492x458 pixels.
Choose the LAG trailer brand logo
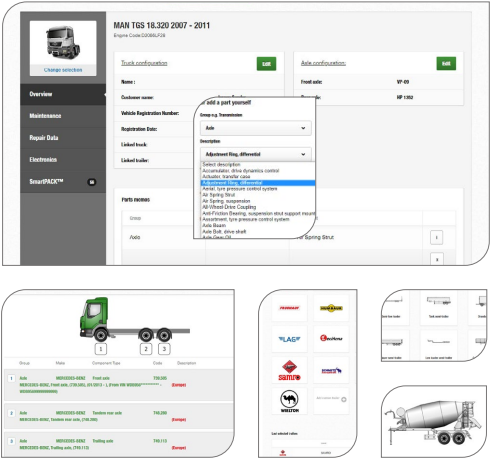pyautogui.click(x=289, y=339)
